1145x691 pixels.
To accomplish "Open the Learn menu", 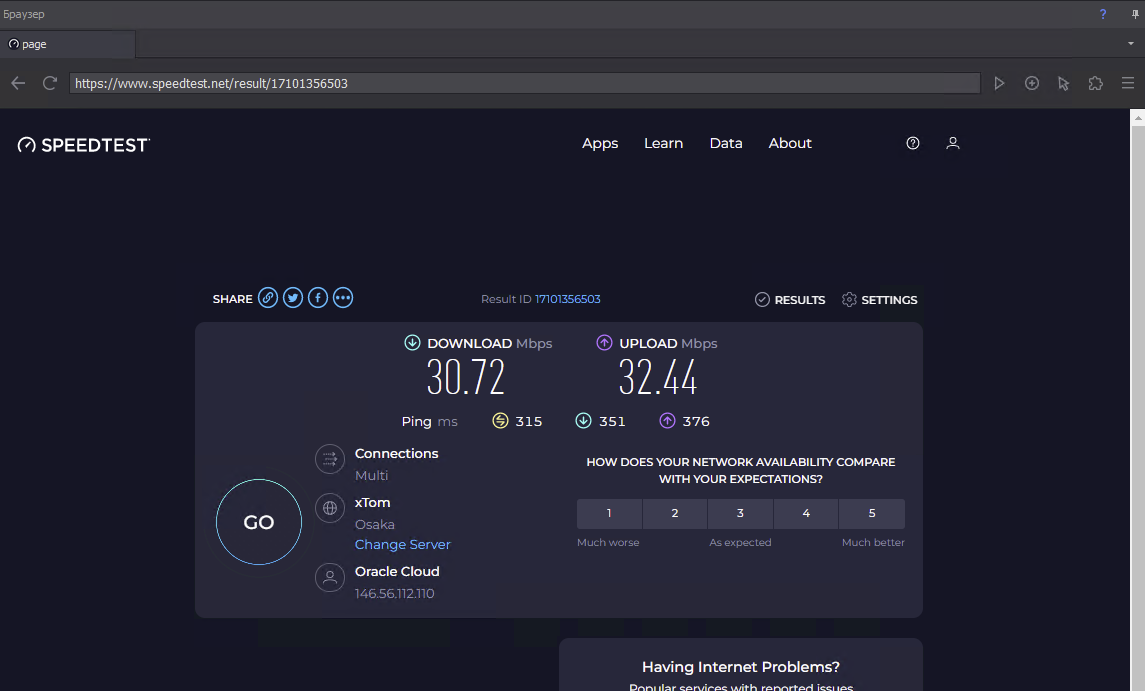I will (x=663, y=143).
